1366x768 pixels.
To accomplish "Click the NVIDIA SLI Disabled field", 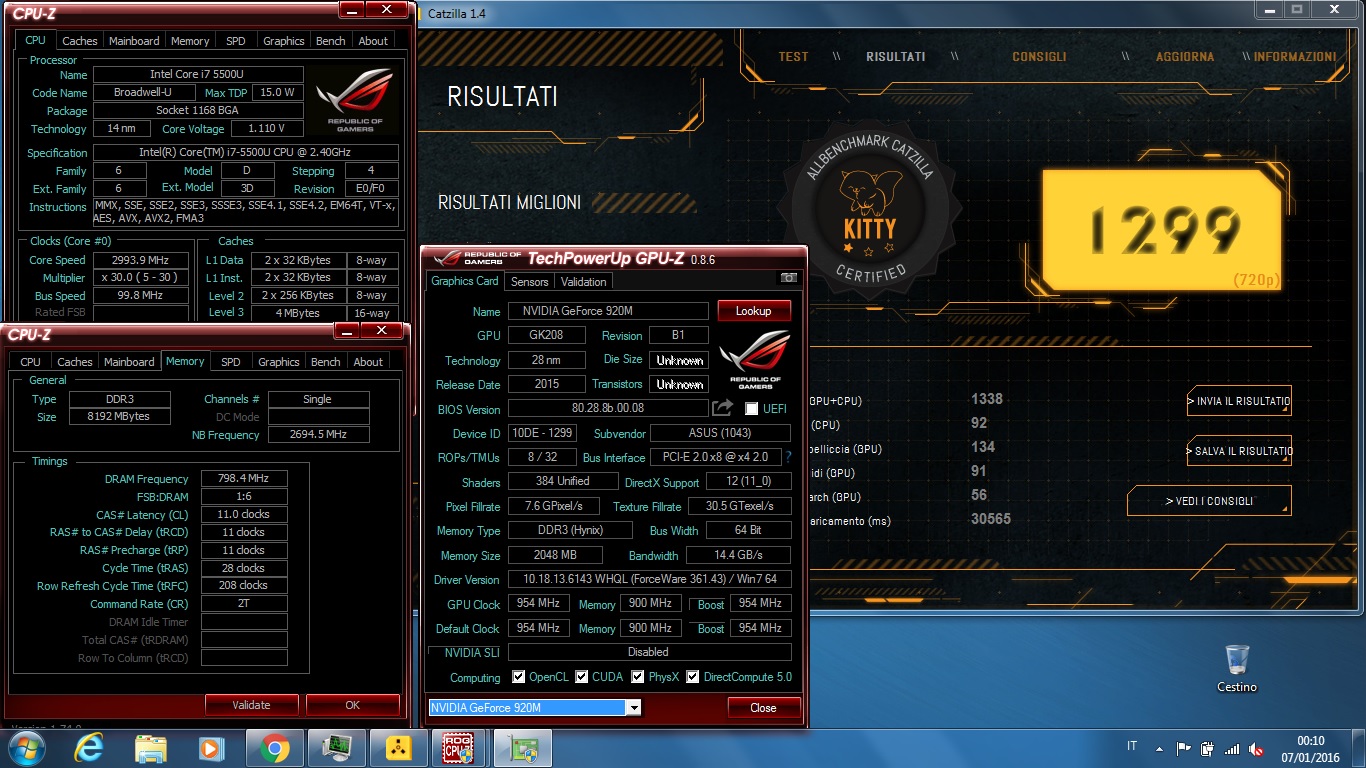I will [x=649, y=652].
